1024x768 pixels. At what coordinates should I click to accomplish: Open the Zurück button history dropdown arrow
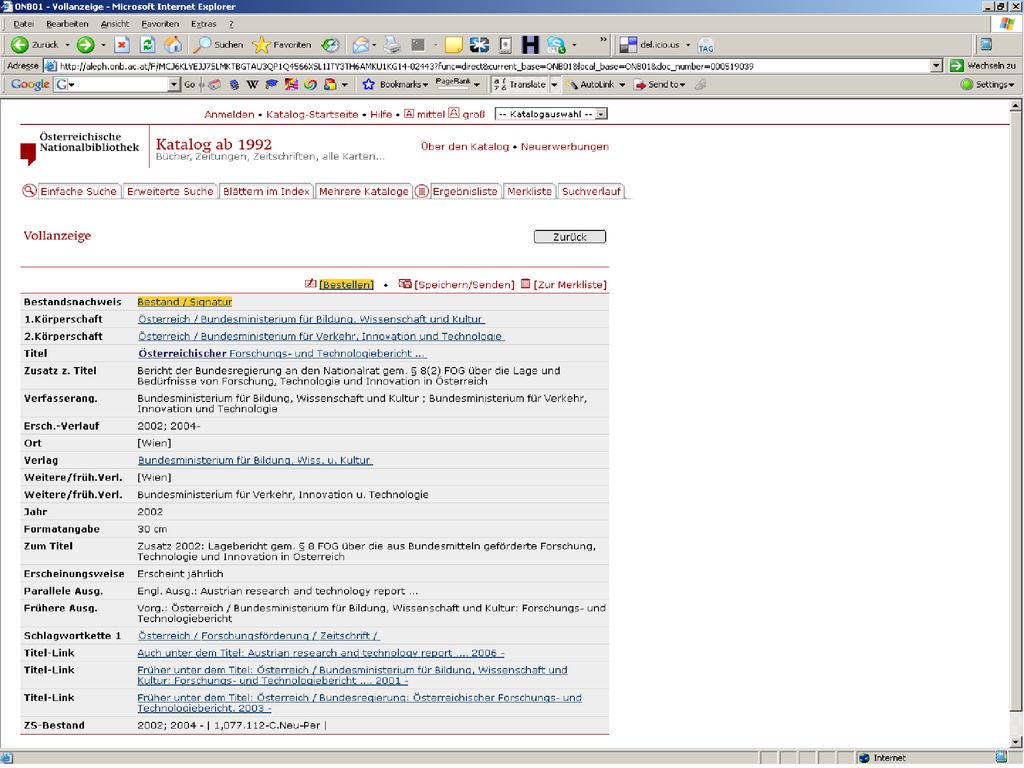click(67, 45)
